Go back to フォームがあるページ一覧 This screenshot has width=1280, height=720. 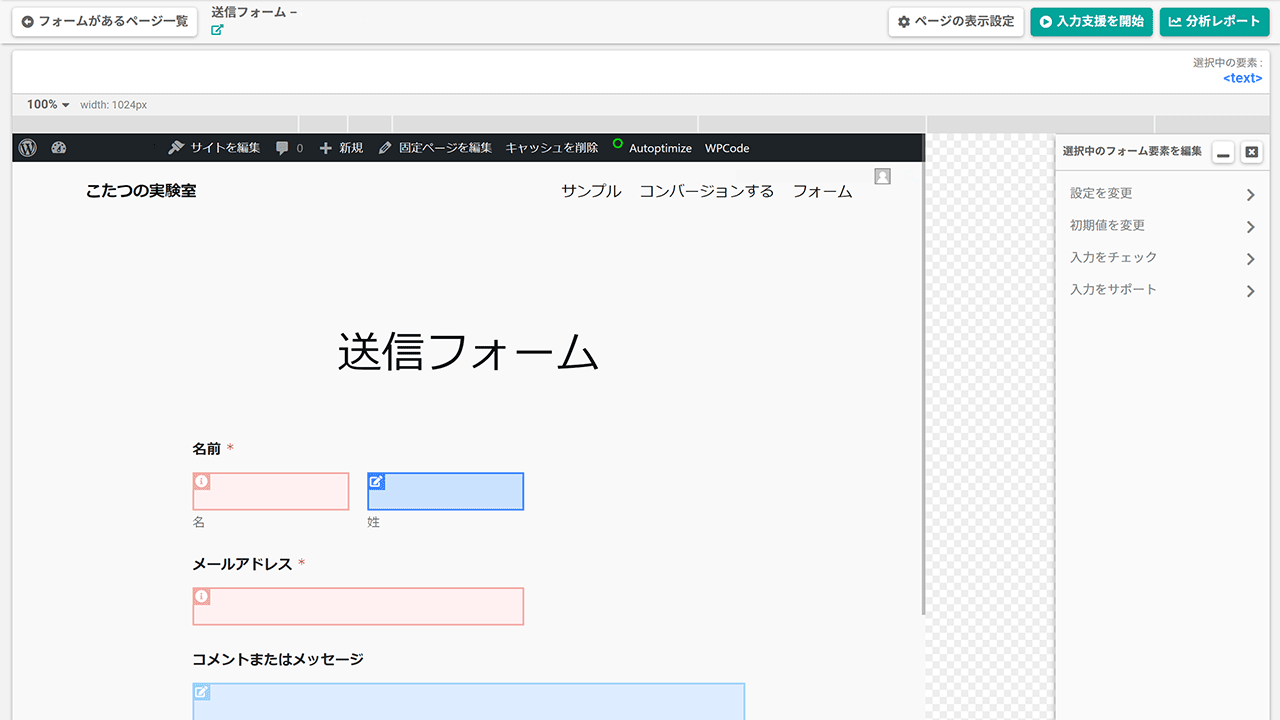click(x=105, y=21)
